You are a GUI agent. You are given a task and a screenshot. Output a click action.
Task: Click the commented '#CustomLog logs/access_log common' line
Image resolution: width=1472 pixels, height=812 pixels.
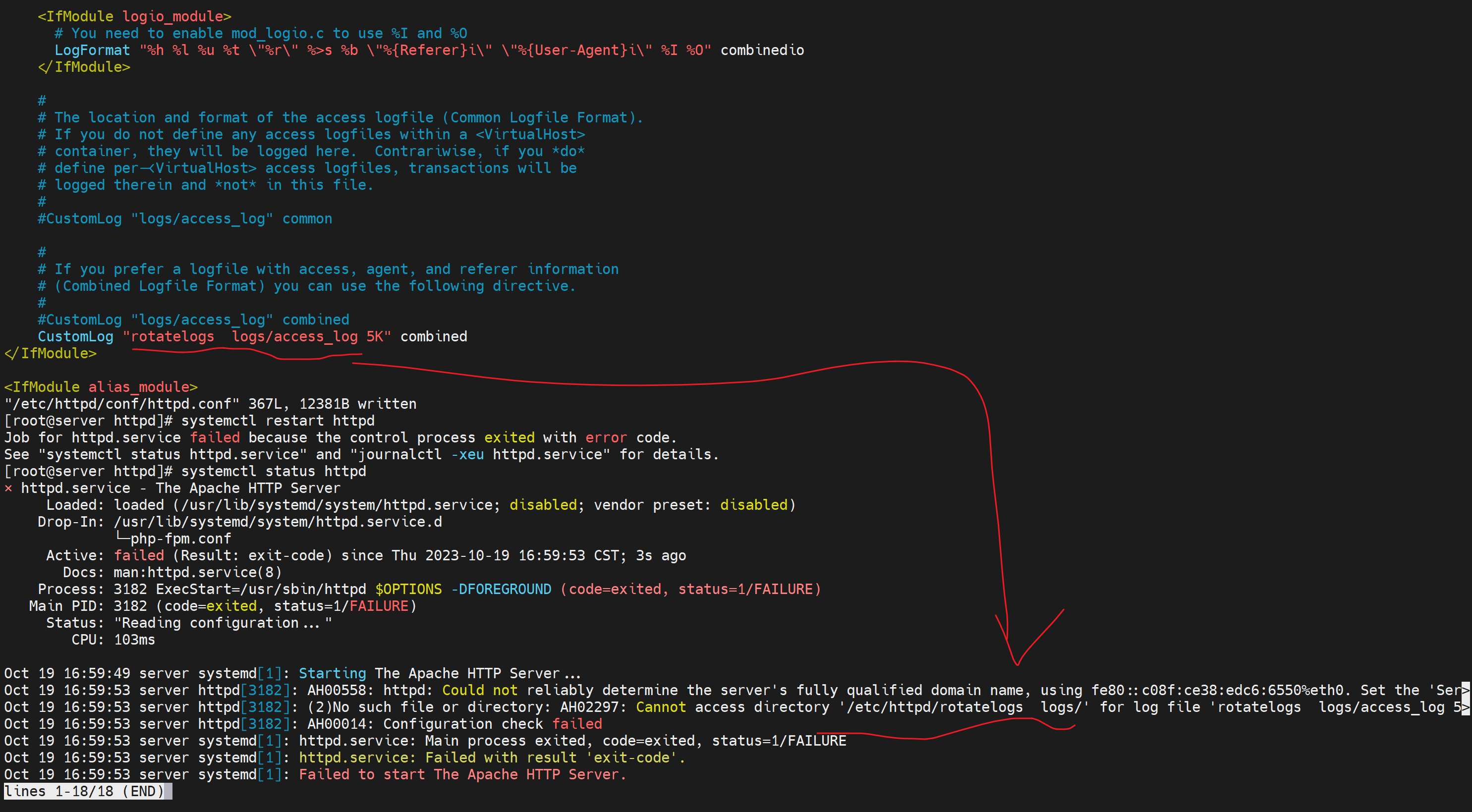pyautogui.click(x=184, y=218)
